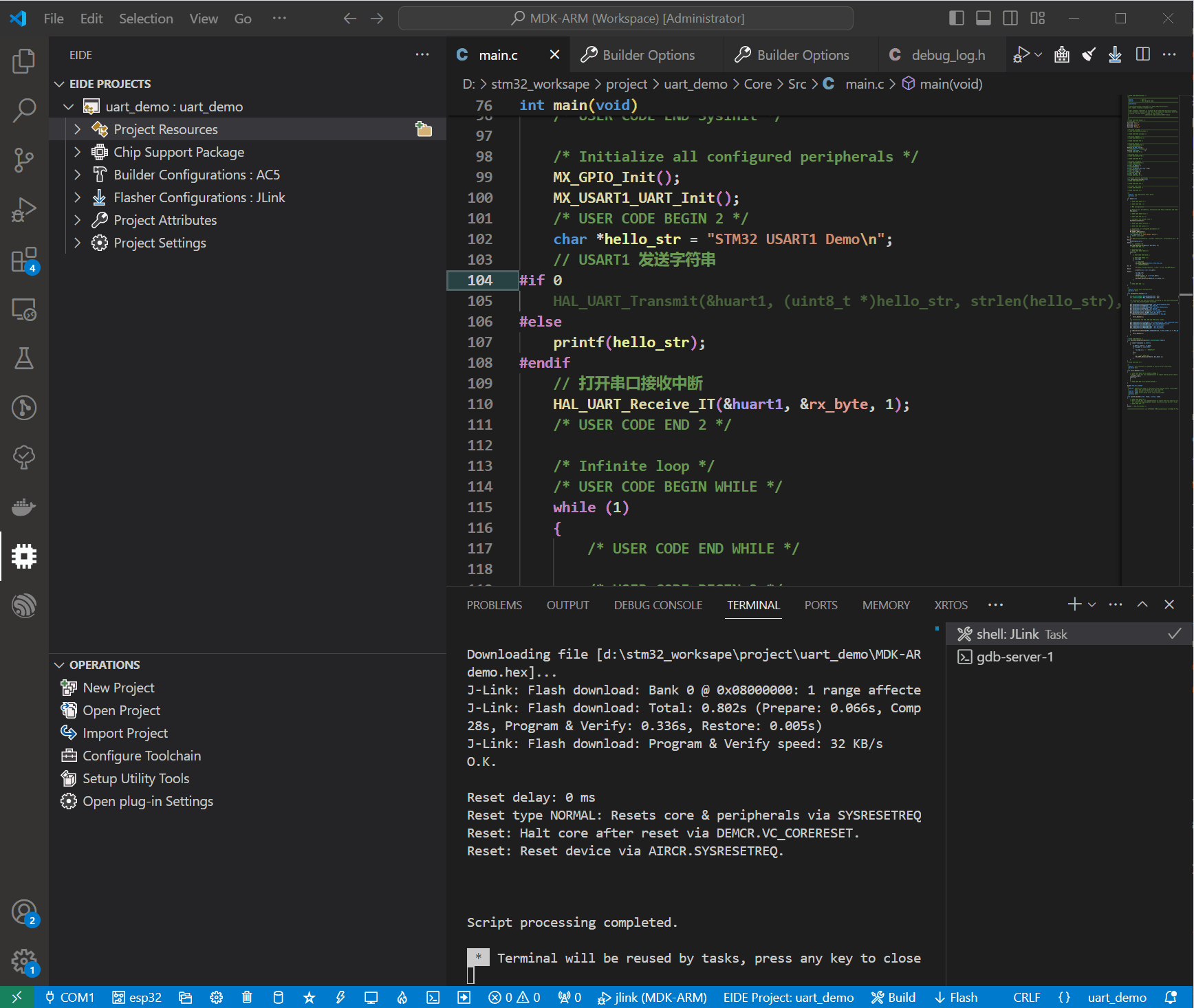Open the Espressif ESP-IDF view in the activity bar
Viewport: 1194px width, 1008px height.
click(24, 606)
